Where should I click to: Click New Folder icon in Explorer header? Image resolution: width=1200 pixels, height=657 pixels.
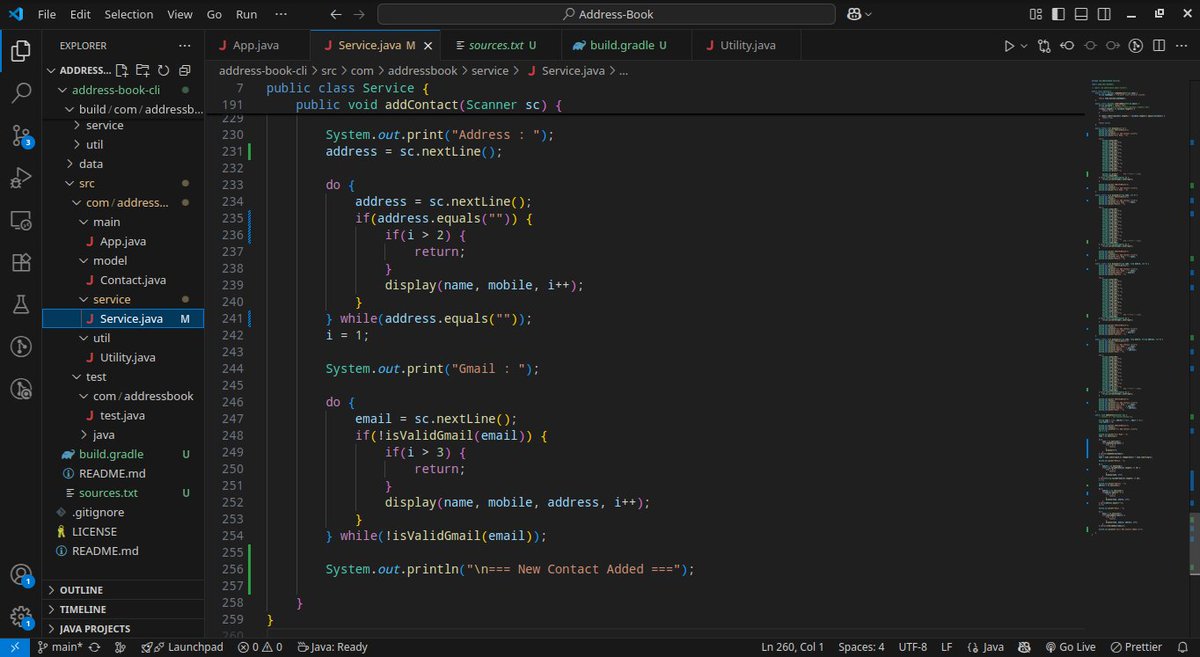pyautogui.click(x=143, y=71)
